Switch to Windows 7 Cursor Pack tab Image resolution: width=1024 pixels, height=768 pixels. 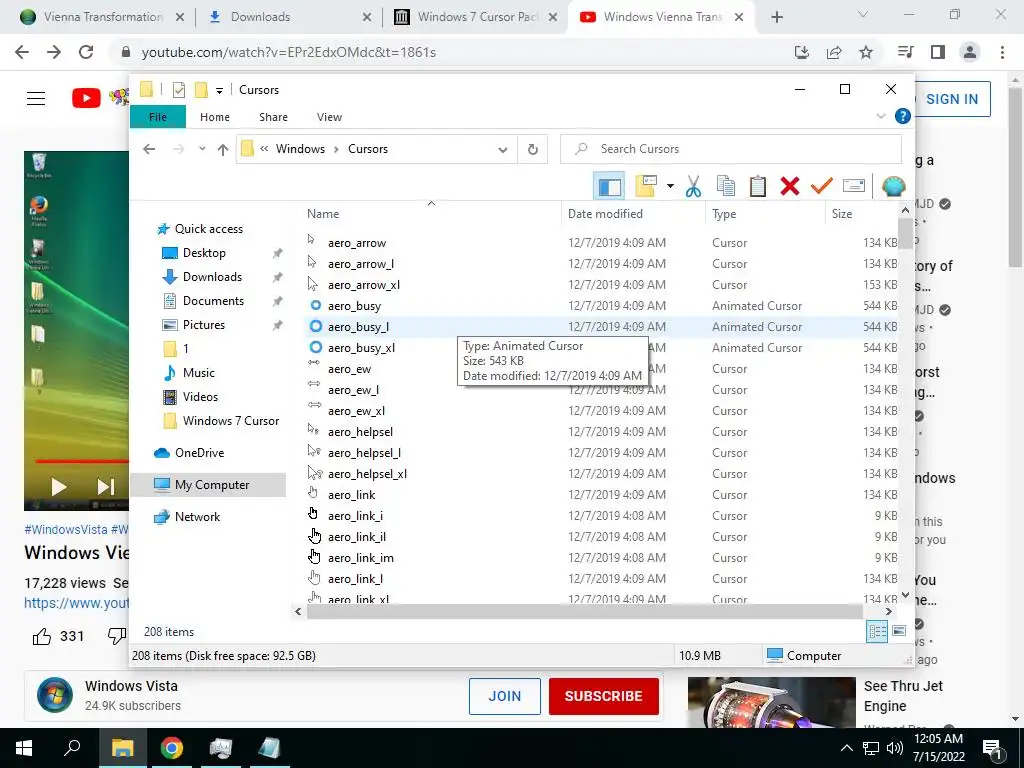pyautogui.click(x=477, y=17)
